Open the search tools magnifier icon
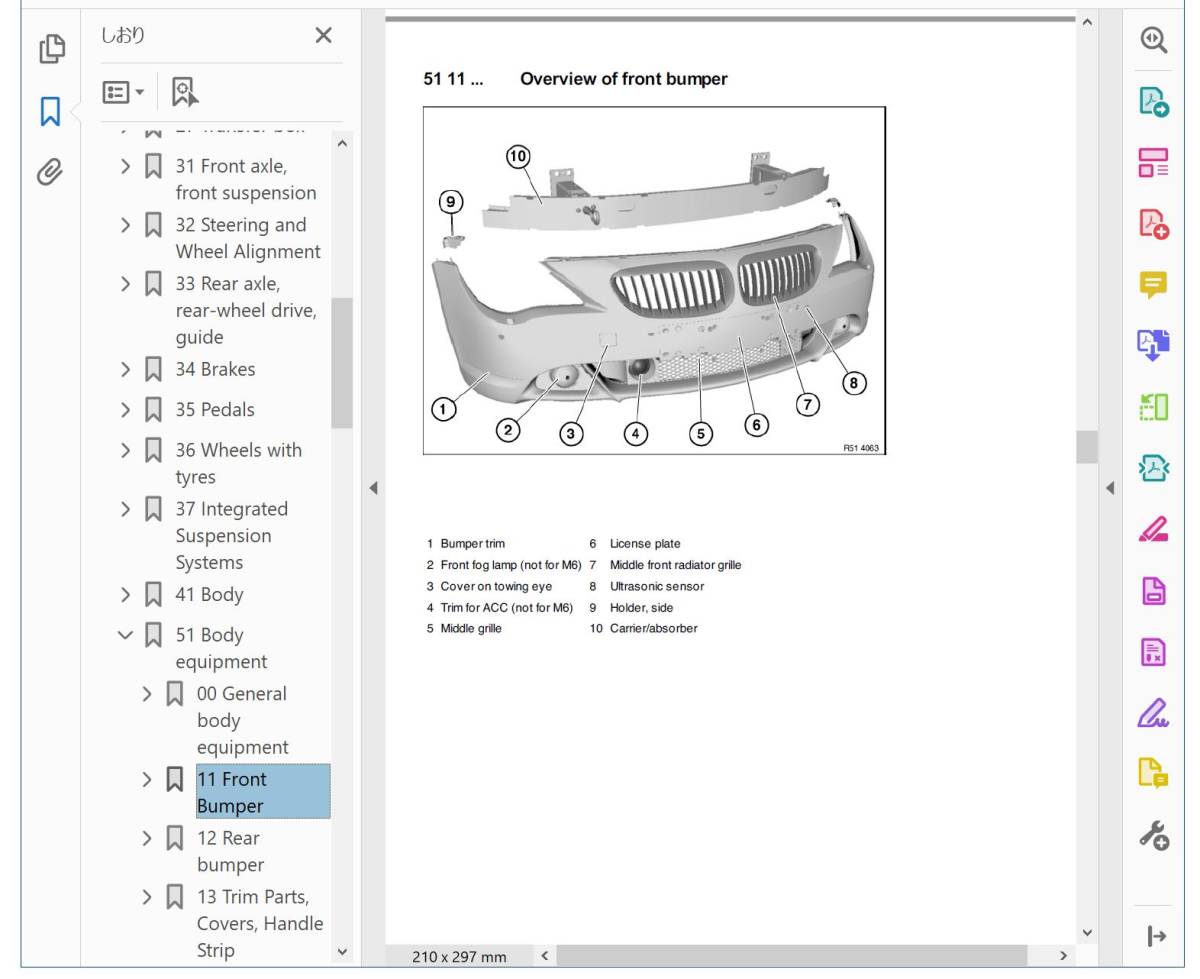Image resolution: width=1200 pixels, height=979 pixels. 1154,39
